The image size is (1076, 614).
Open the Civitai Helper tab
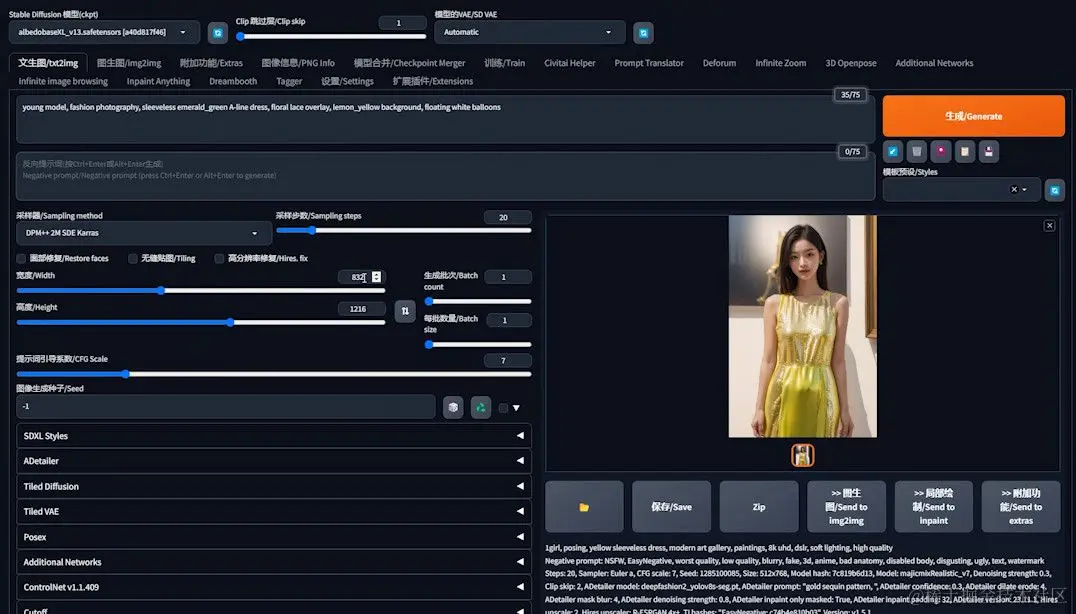[570, 63]
